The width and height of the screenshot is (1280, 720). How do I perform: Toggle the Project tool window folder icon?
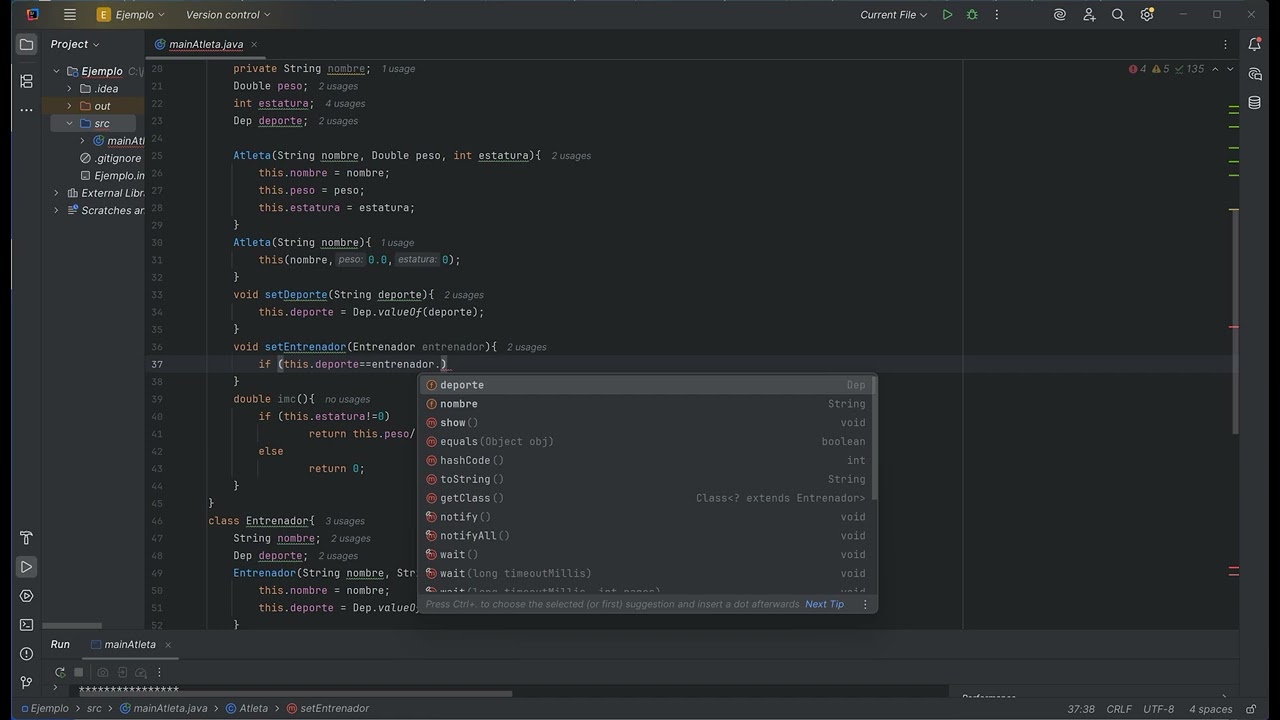click(26, 44)
